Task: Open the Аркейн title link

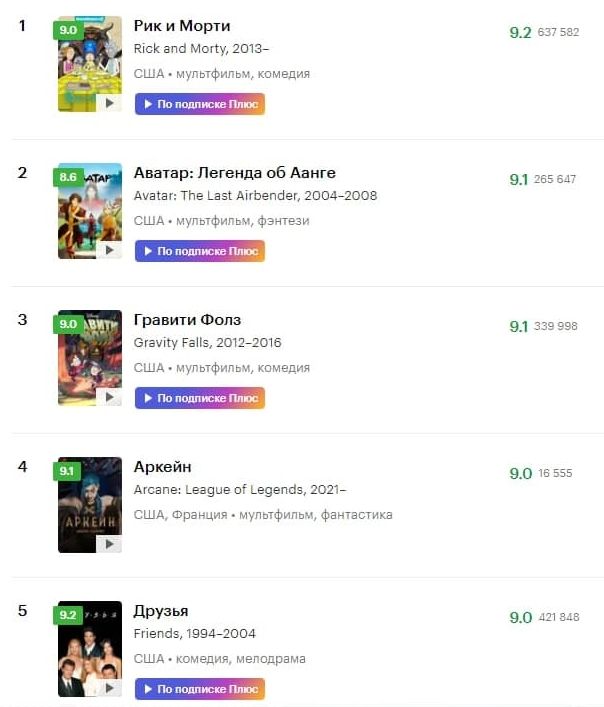Action: pos(163,467)
